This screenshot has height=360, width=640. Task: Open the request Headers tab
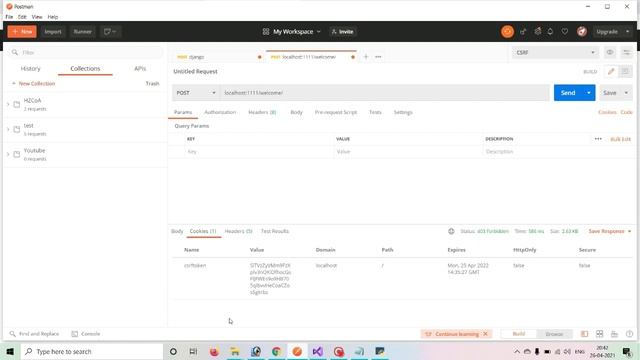(262, 112)
